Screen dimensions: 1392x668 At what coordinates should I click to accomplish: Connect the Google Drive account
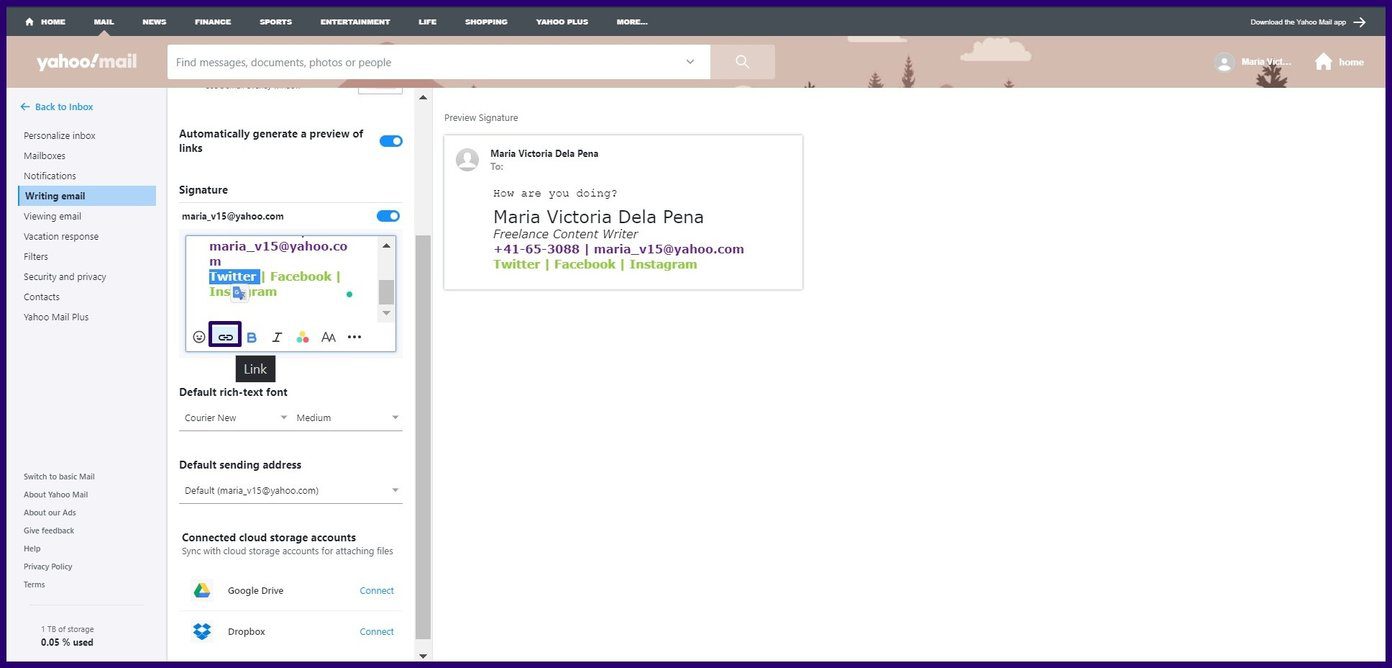pos(377,591)
